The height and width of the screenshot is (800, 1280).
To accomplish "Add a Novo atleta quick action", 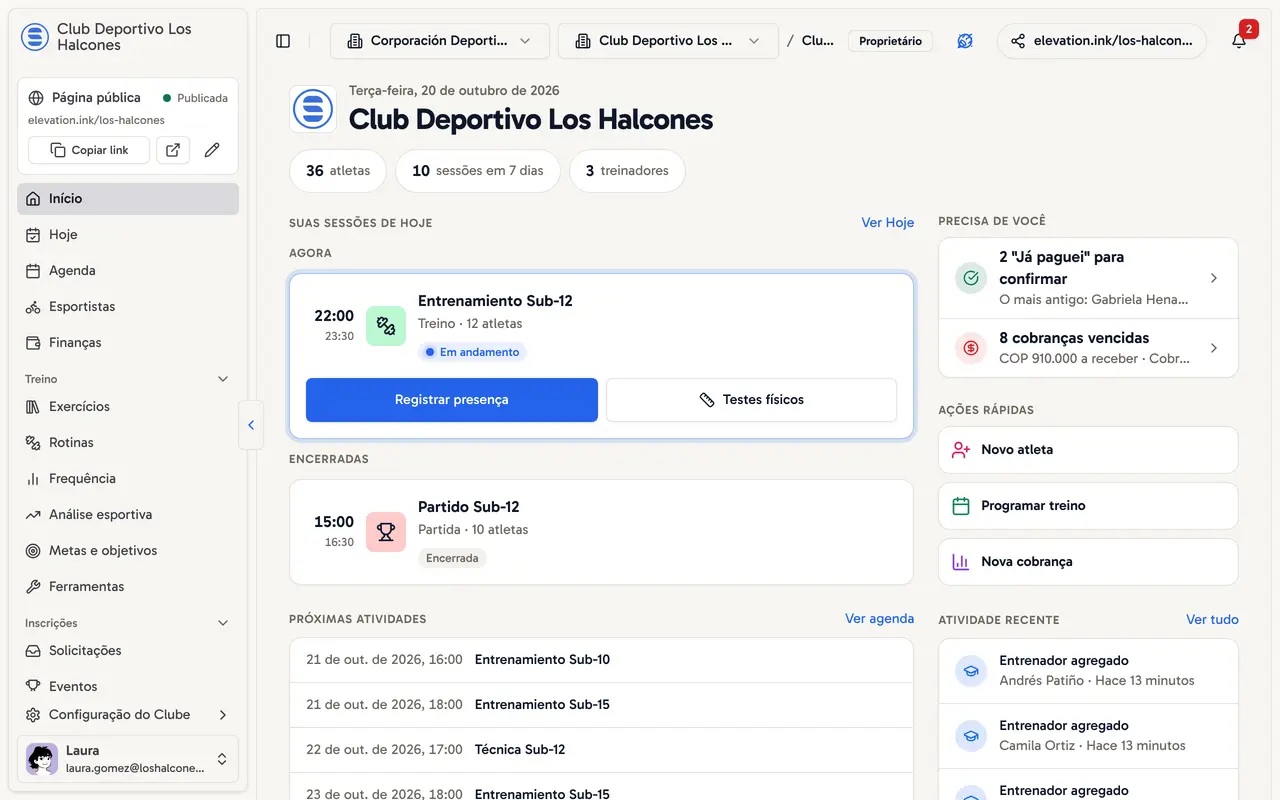I will click(1088, 450).
